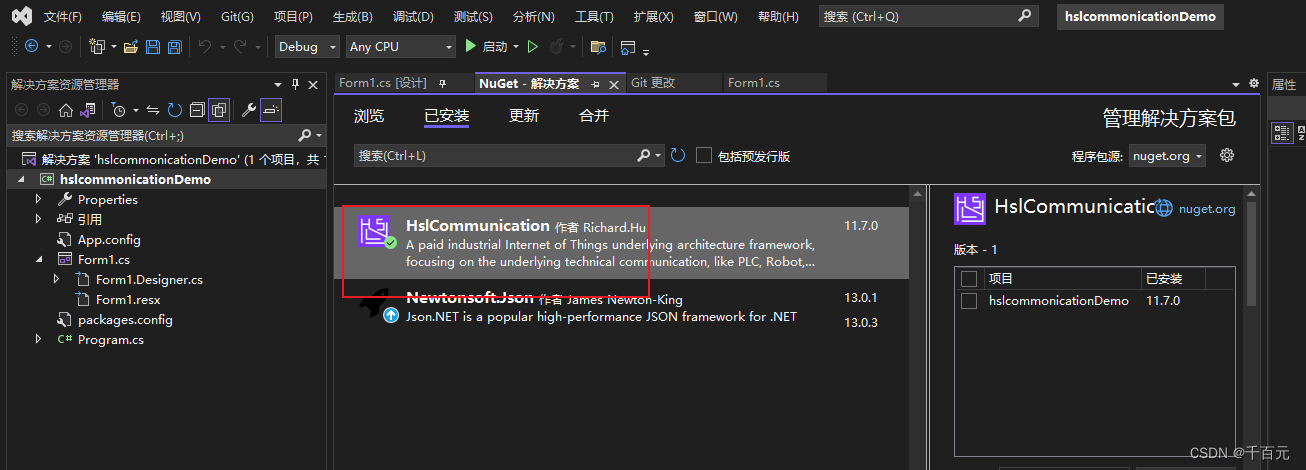Open the 生成(B) menu
Screen dimensions: 1306x470
pos(352,17)
